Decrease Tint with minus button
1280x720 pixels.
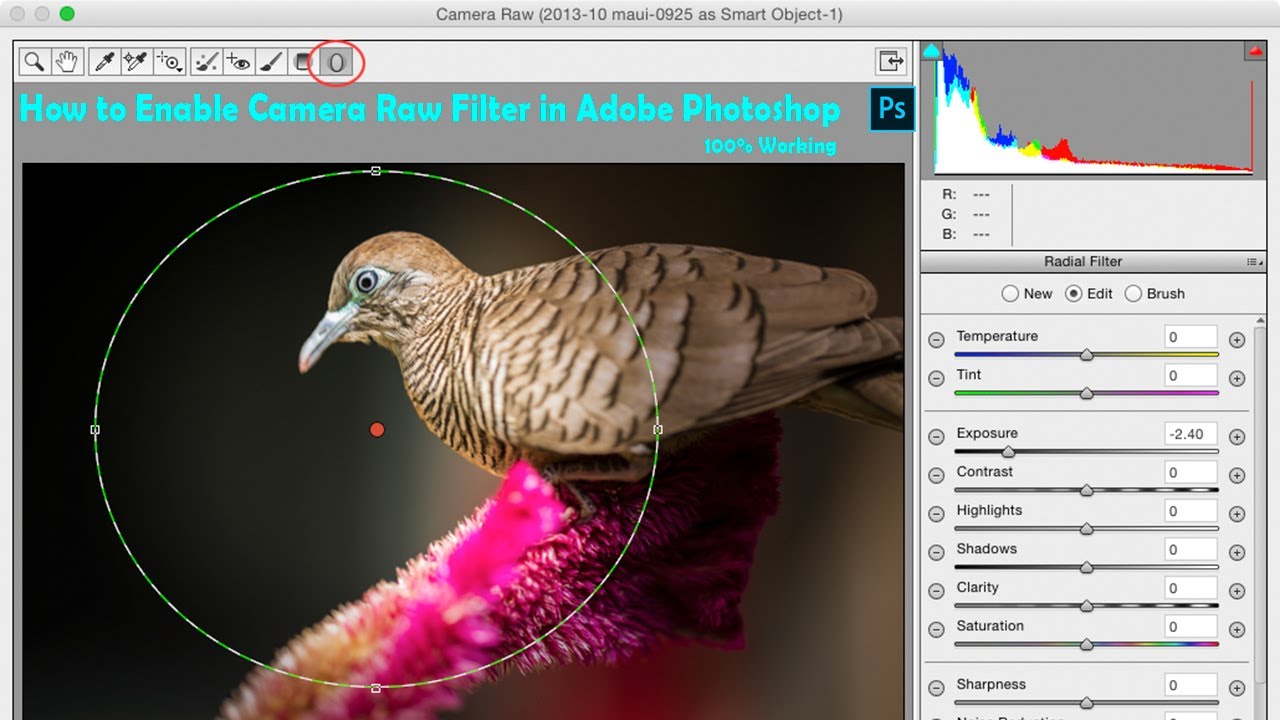tap(936, 378)
